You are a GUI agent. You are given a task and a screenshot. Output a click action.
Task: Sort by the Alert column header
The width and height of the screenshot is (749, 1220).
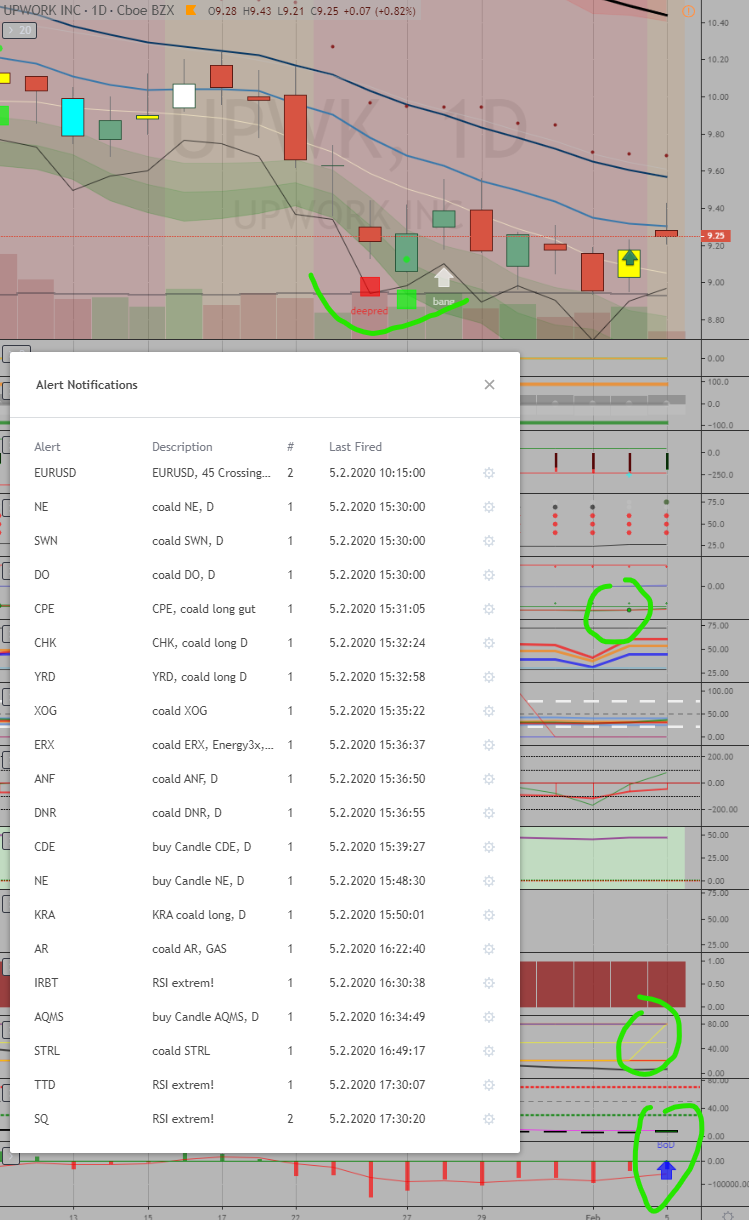pos(47,447)
